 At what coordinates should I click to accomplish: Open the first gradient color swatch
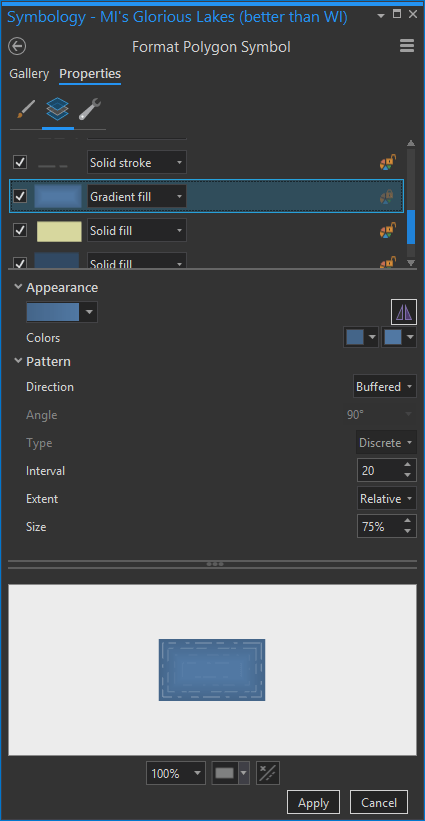[x=361, y=337]
